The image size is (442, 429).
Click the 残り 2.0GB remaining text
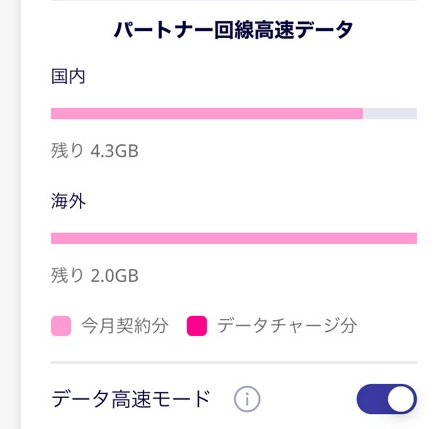[95, 276]
